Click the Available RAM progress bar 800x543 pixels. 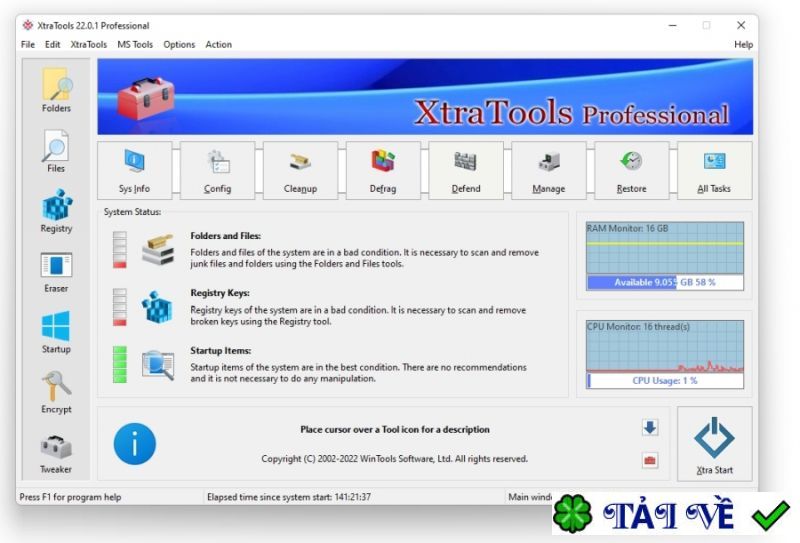click(x=665, y=282)
